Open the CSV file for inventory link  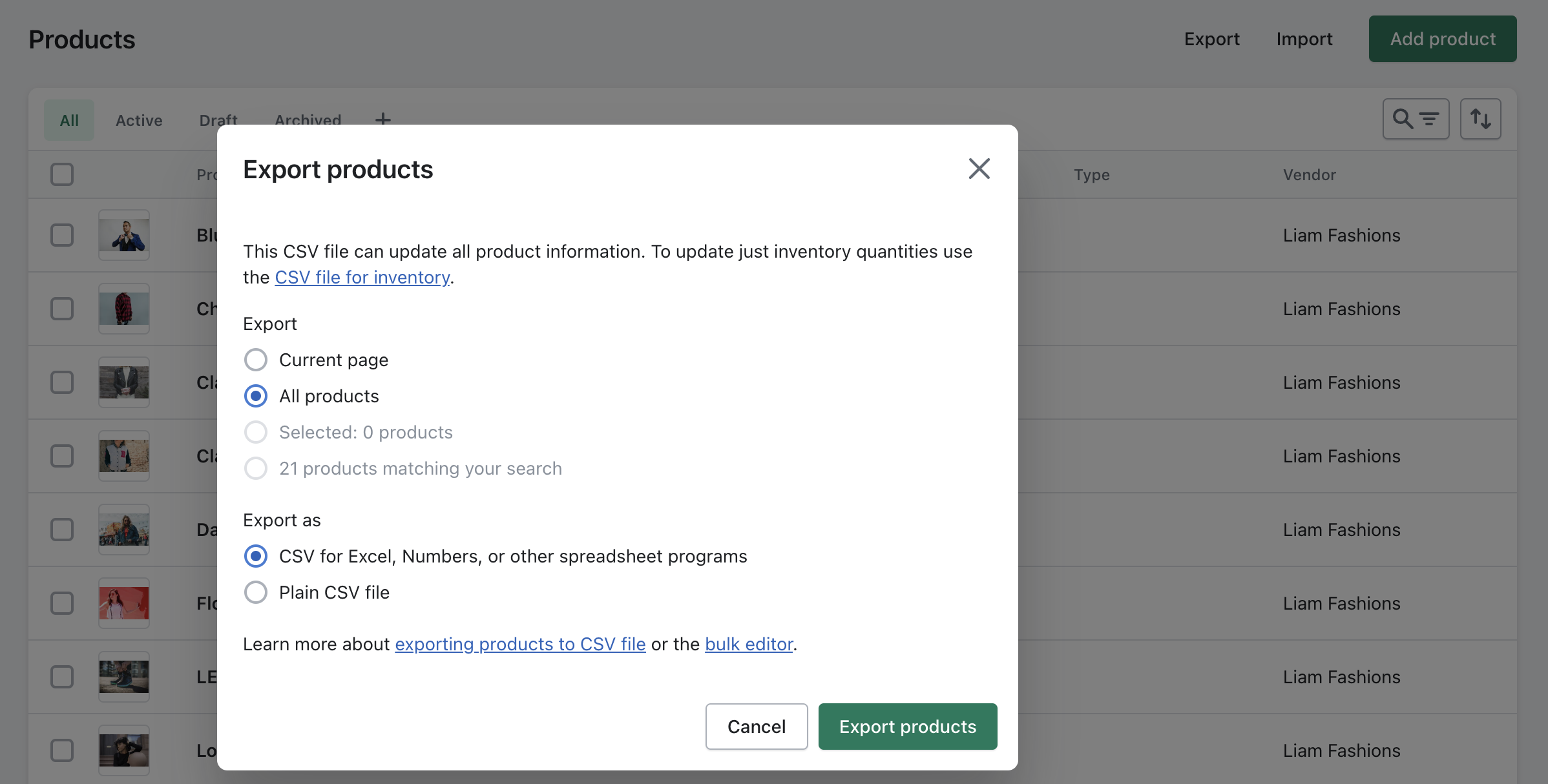(362, 277)
